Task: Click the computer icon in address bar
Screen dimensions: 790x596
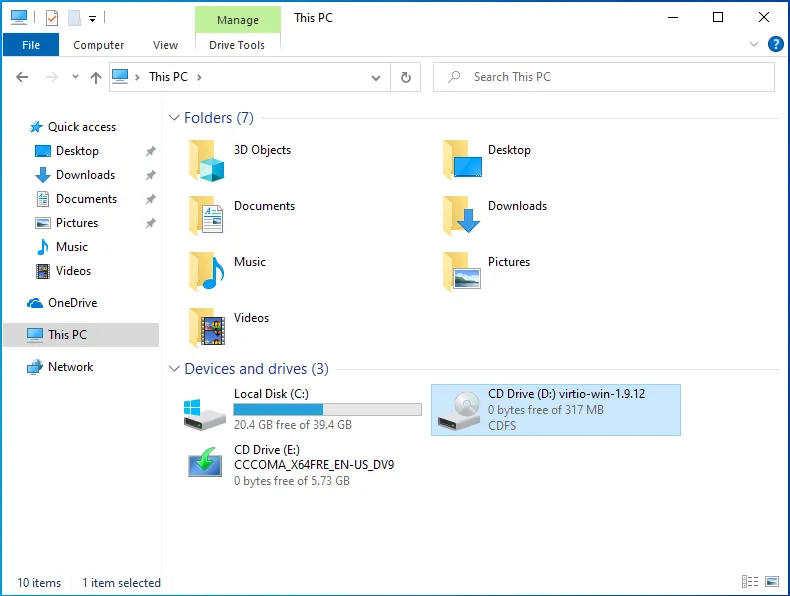Action: pyautogui.click(x=120, y=77)
